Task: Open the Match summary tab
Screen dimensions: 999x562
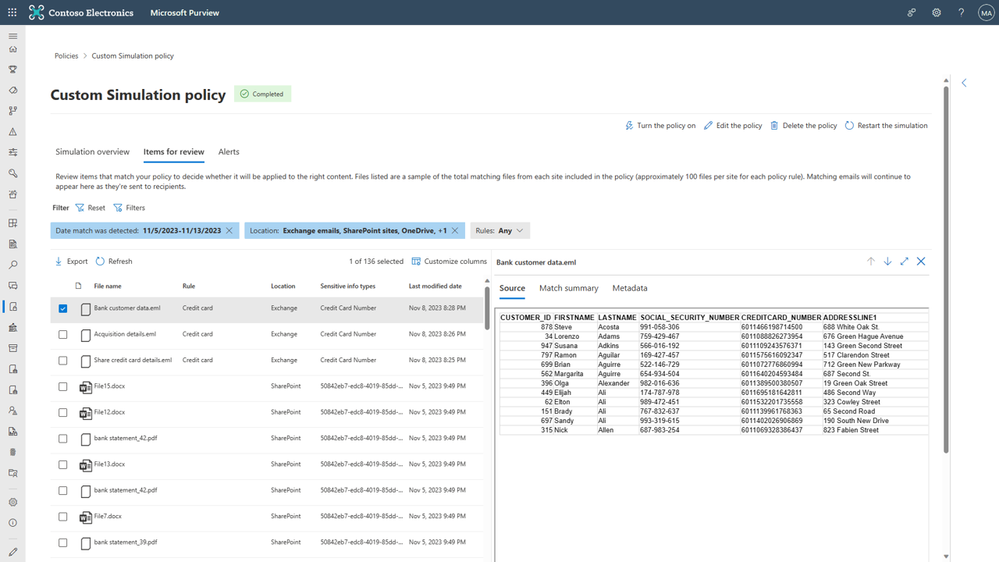Action: click(x=569, y=288)
